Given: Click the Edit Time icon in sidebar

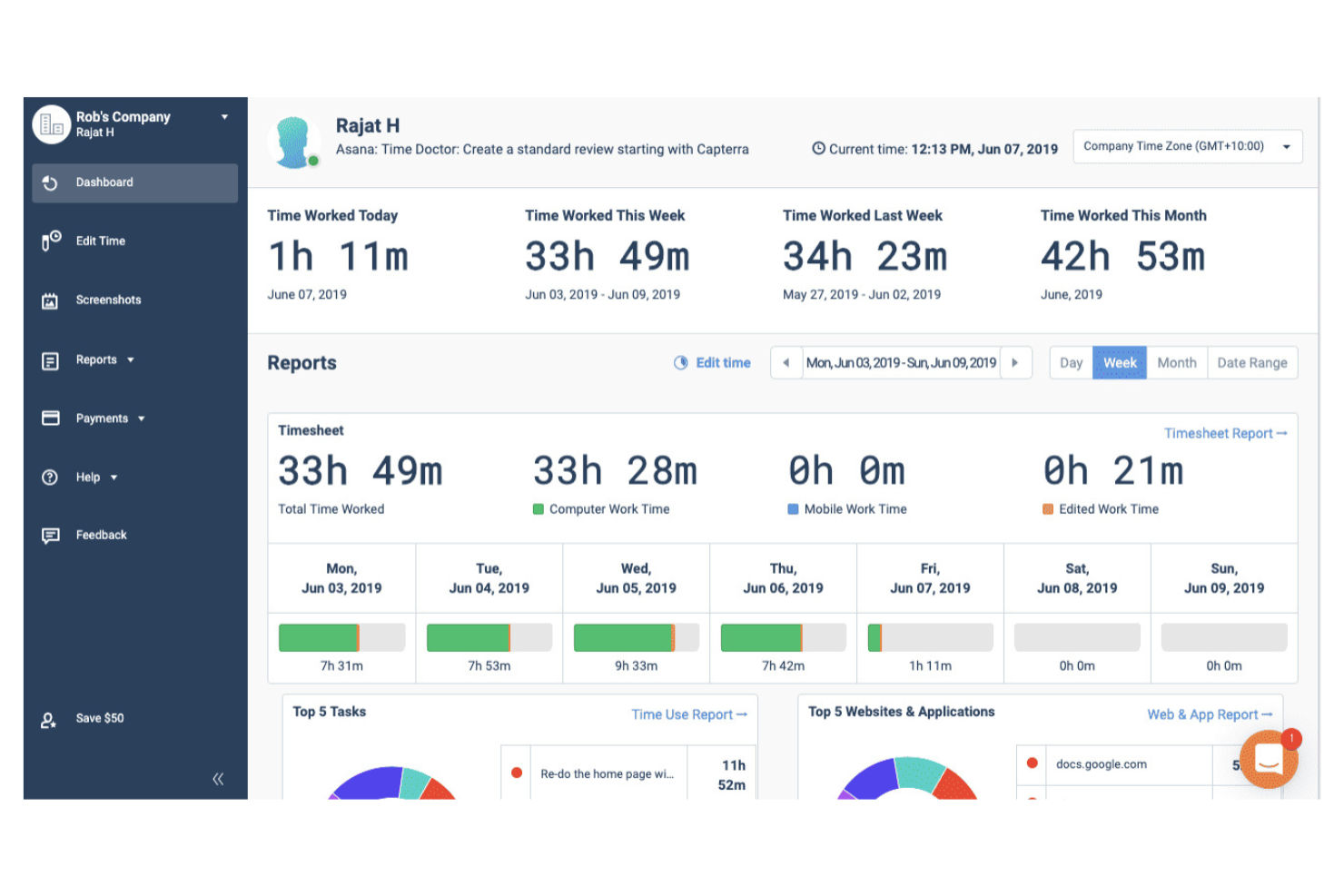Looking at the screenshot, I should (x=51, y=241).
